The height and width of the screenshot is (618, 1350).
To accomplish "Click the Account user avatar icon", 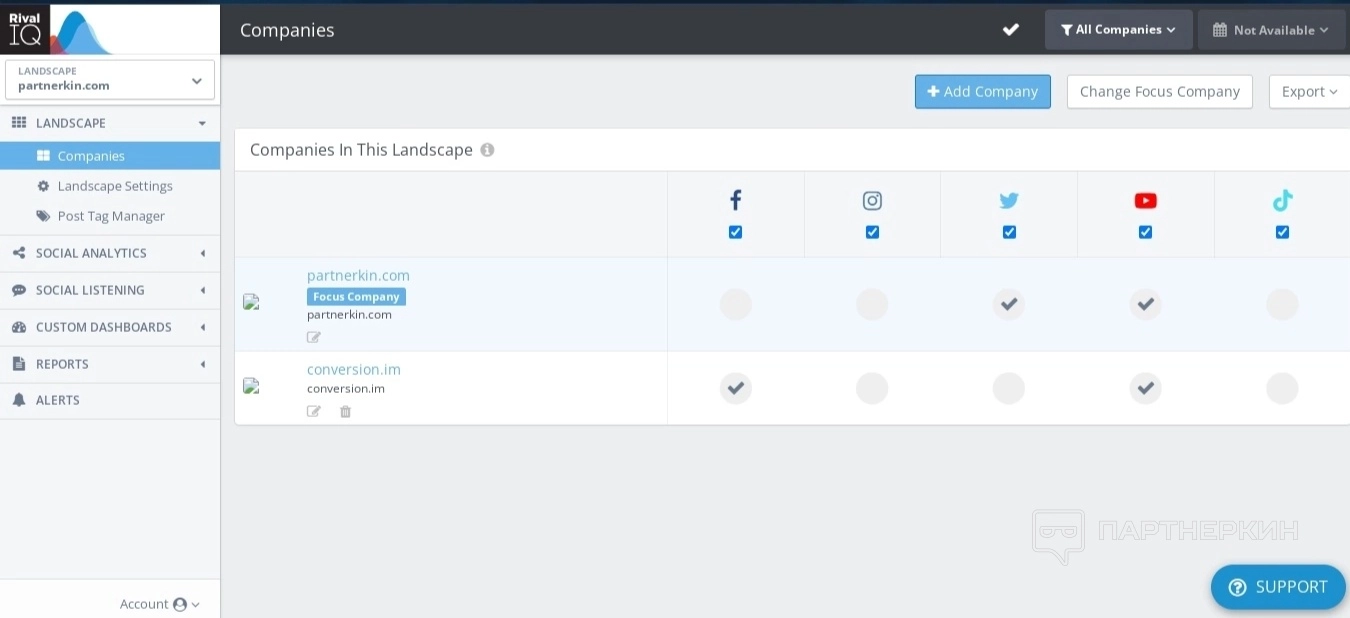I will coord(180,604).
